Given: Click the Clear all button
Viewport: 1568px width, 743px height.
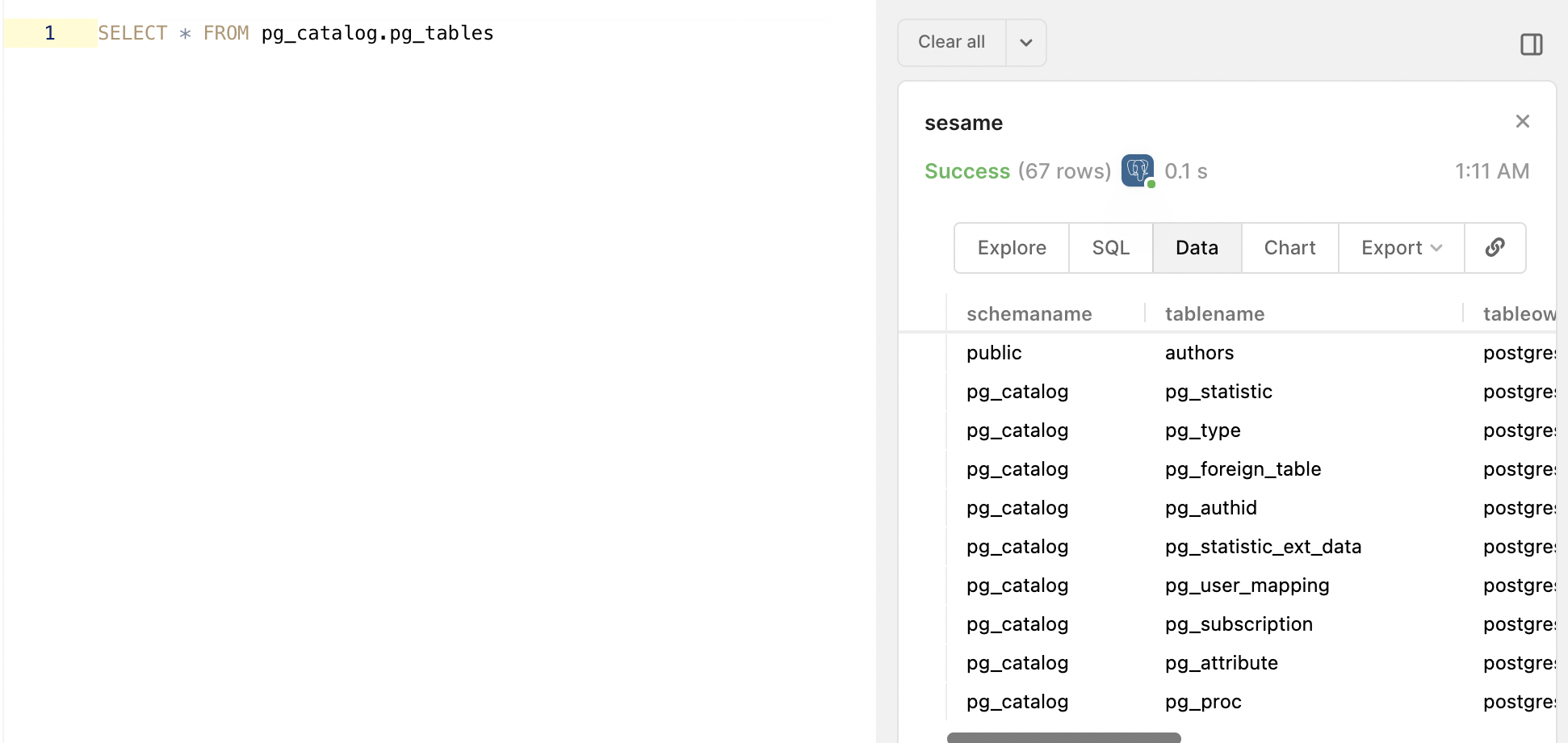Looking at the screenshot, I should [x=952, y=43].
